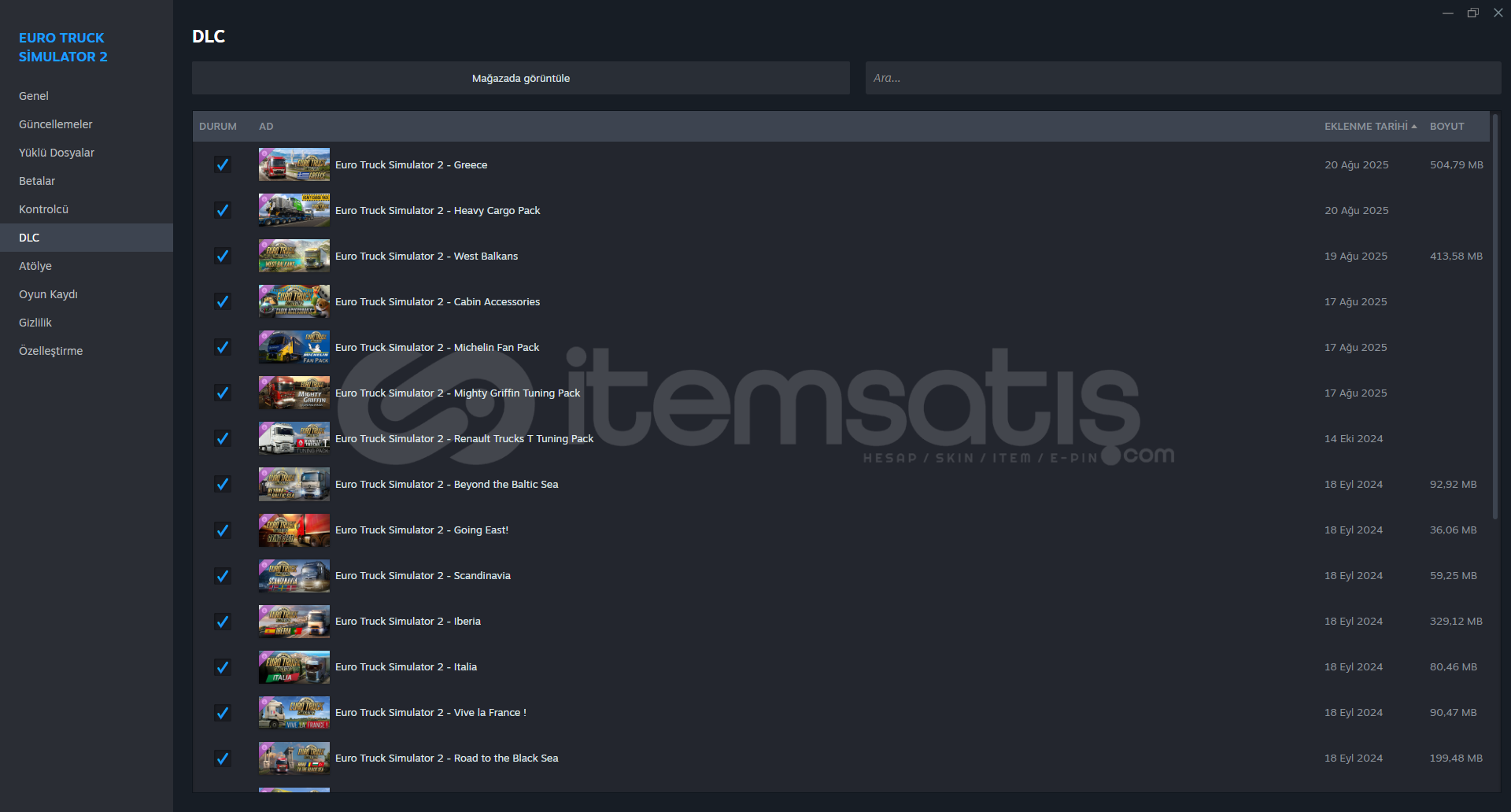1511x812 pixels.
Task: Open the Italia DLC thumbnail
Action: click(x=294, y=666)
